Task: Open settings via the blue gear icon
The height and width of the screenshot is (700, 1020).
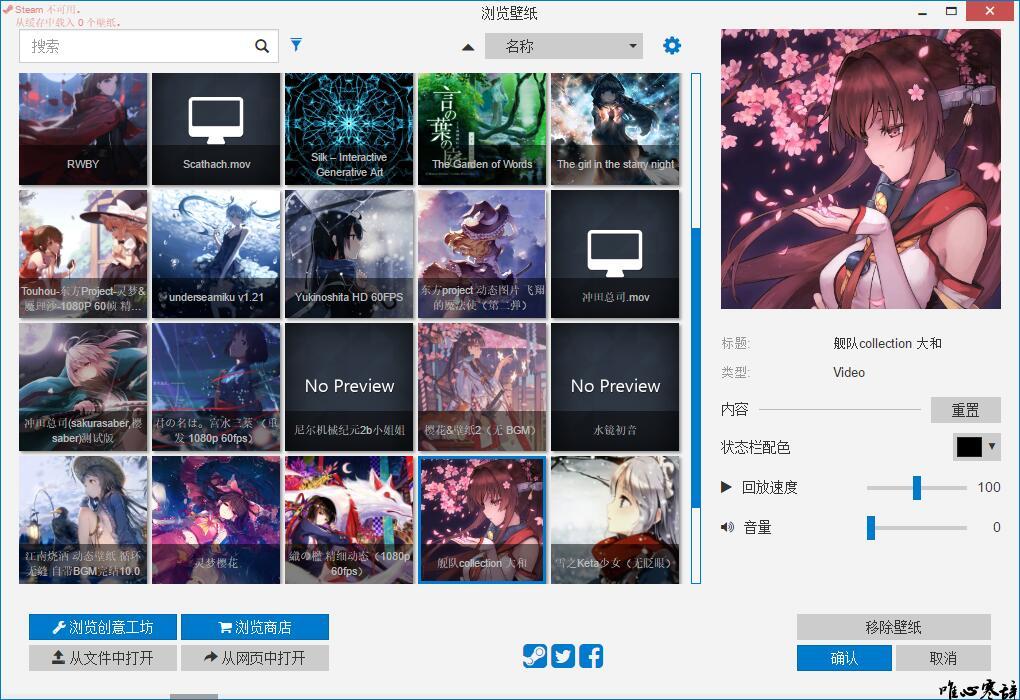Action: (x=672, y=46)
